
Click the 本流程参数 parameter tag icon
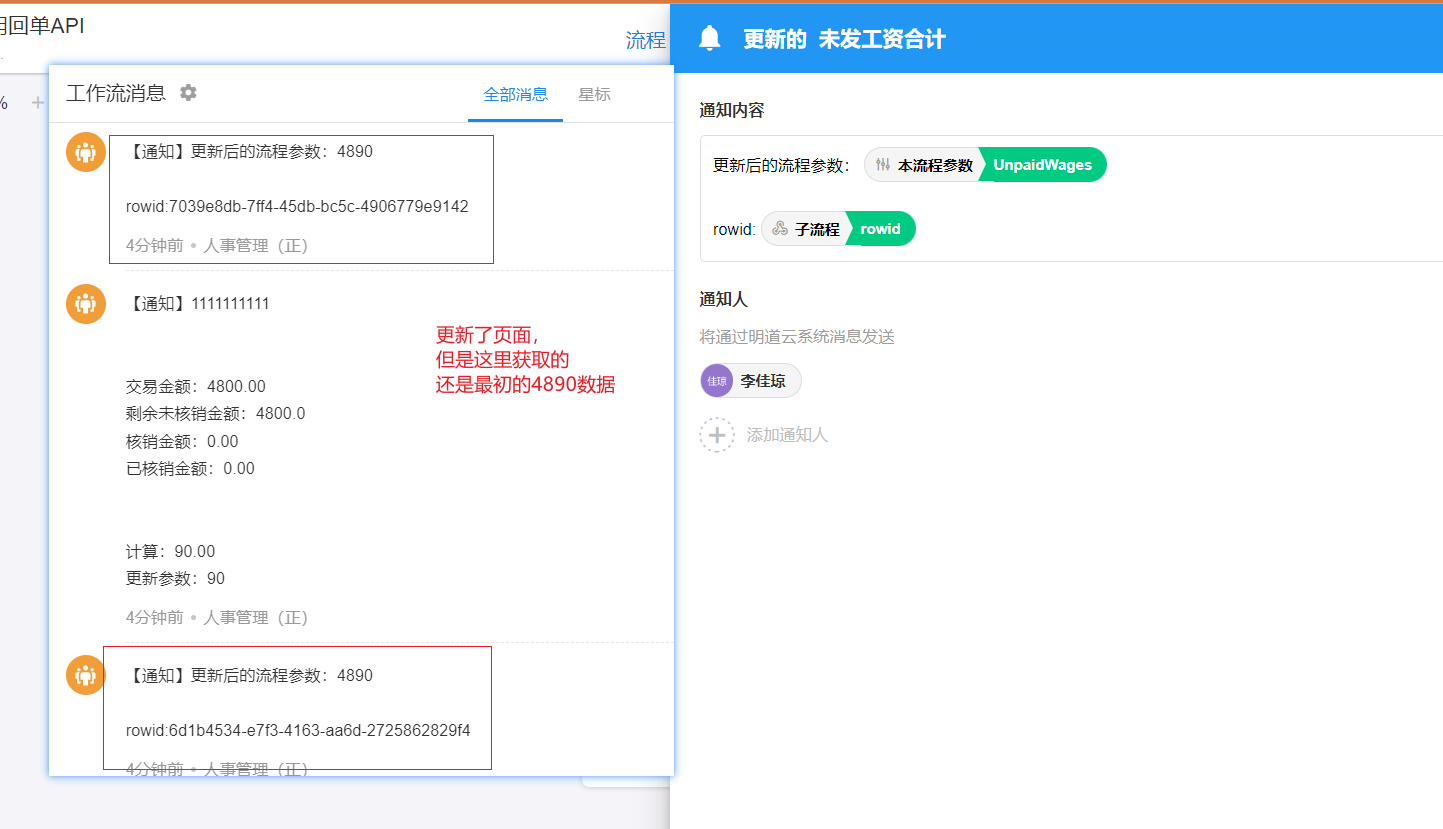(x=883, y=165)
